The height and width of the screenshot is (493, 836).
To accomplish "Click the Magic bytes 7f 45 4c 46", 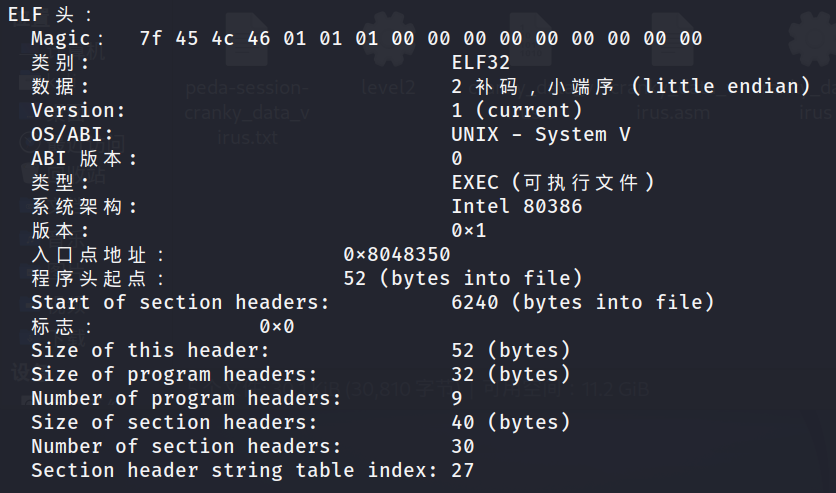I will (x=205, y=38).
